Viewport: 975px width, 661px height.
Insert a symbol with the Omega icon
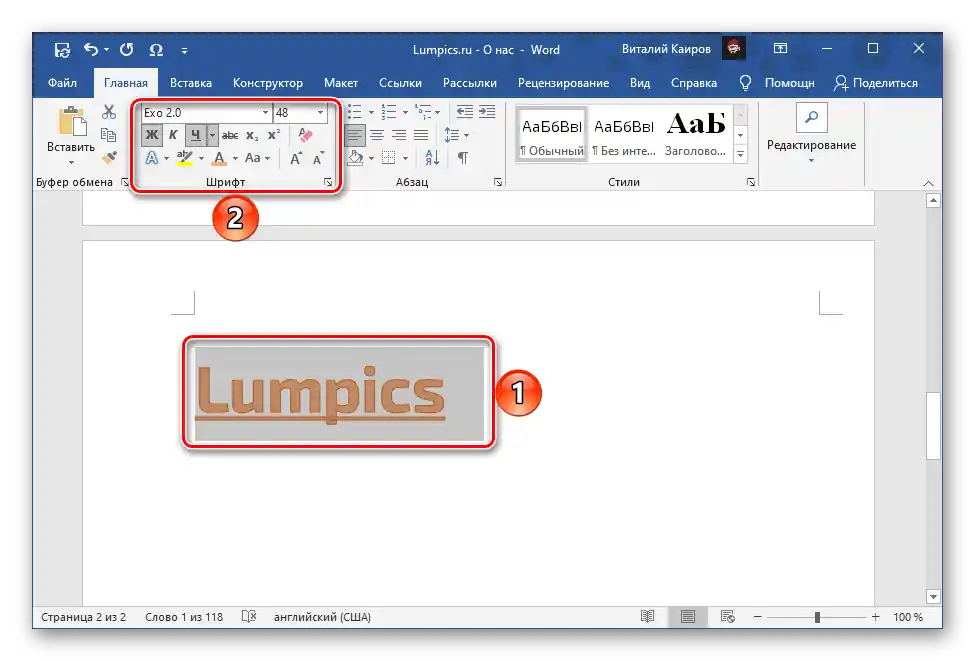[x=156, y=50]
